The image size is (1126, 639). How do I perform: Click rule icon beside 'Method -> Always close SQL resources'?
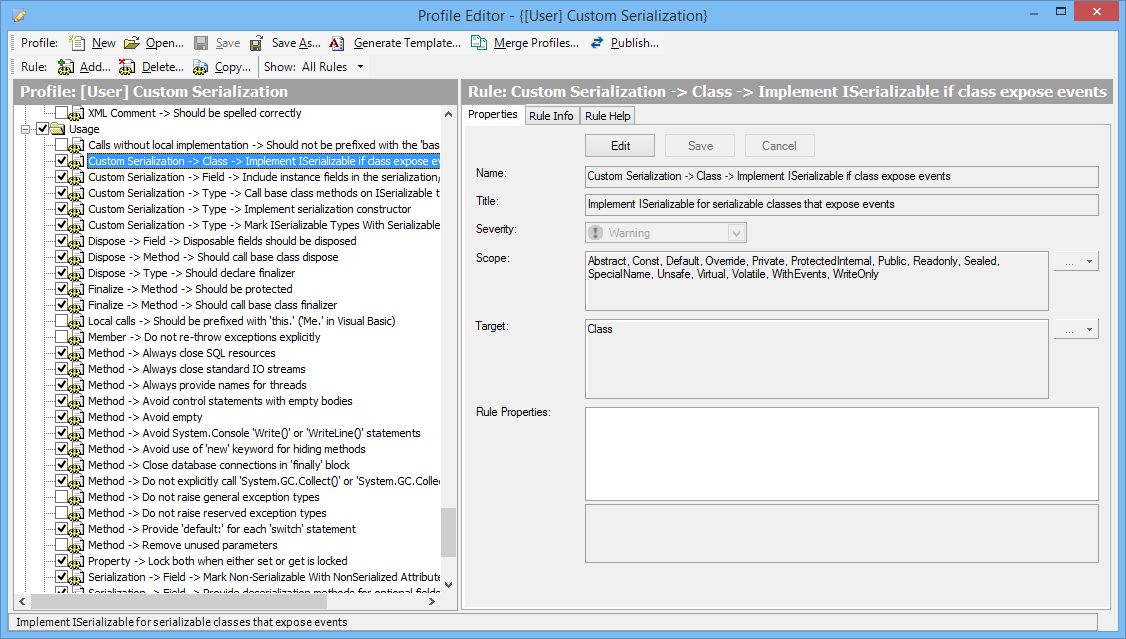tap(75, 354)
